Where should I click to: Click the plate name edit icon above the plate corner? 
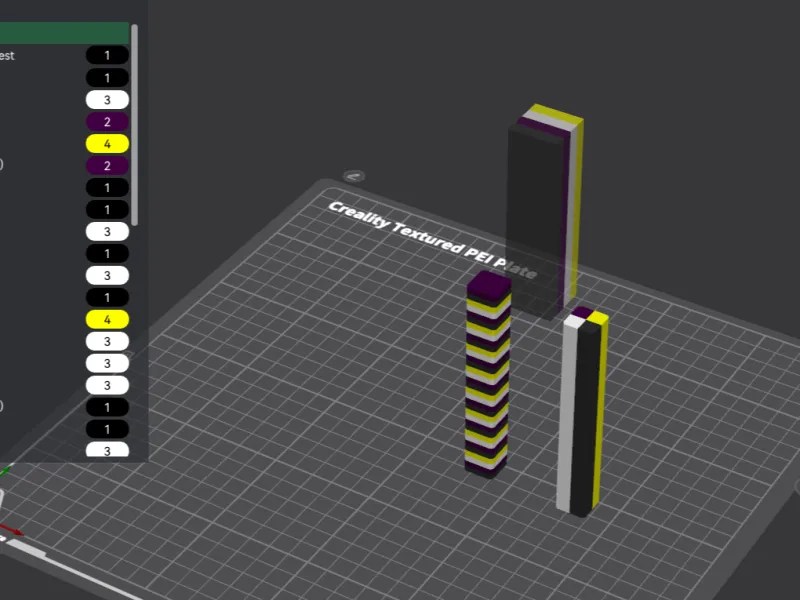[x=354, y=177]
